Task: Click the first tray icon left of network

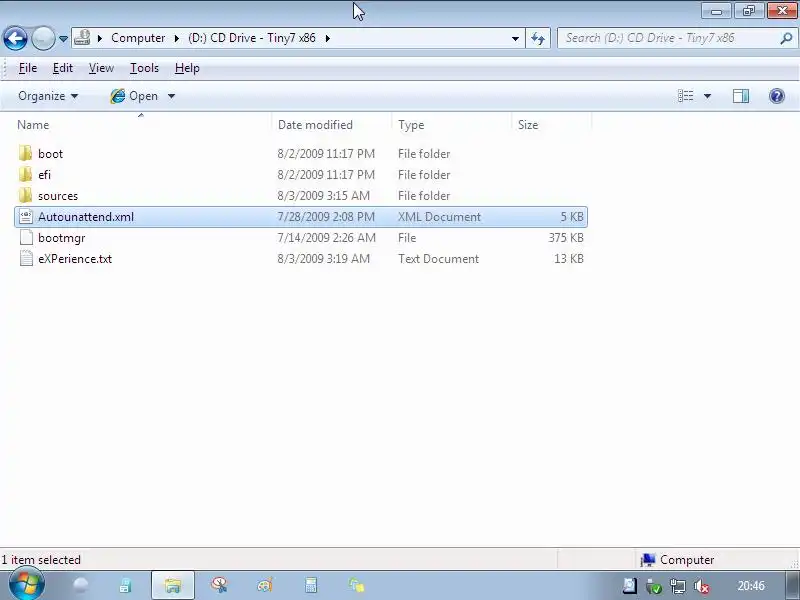Action: click(630, 586)
